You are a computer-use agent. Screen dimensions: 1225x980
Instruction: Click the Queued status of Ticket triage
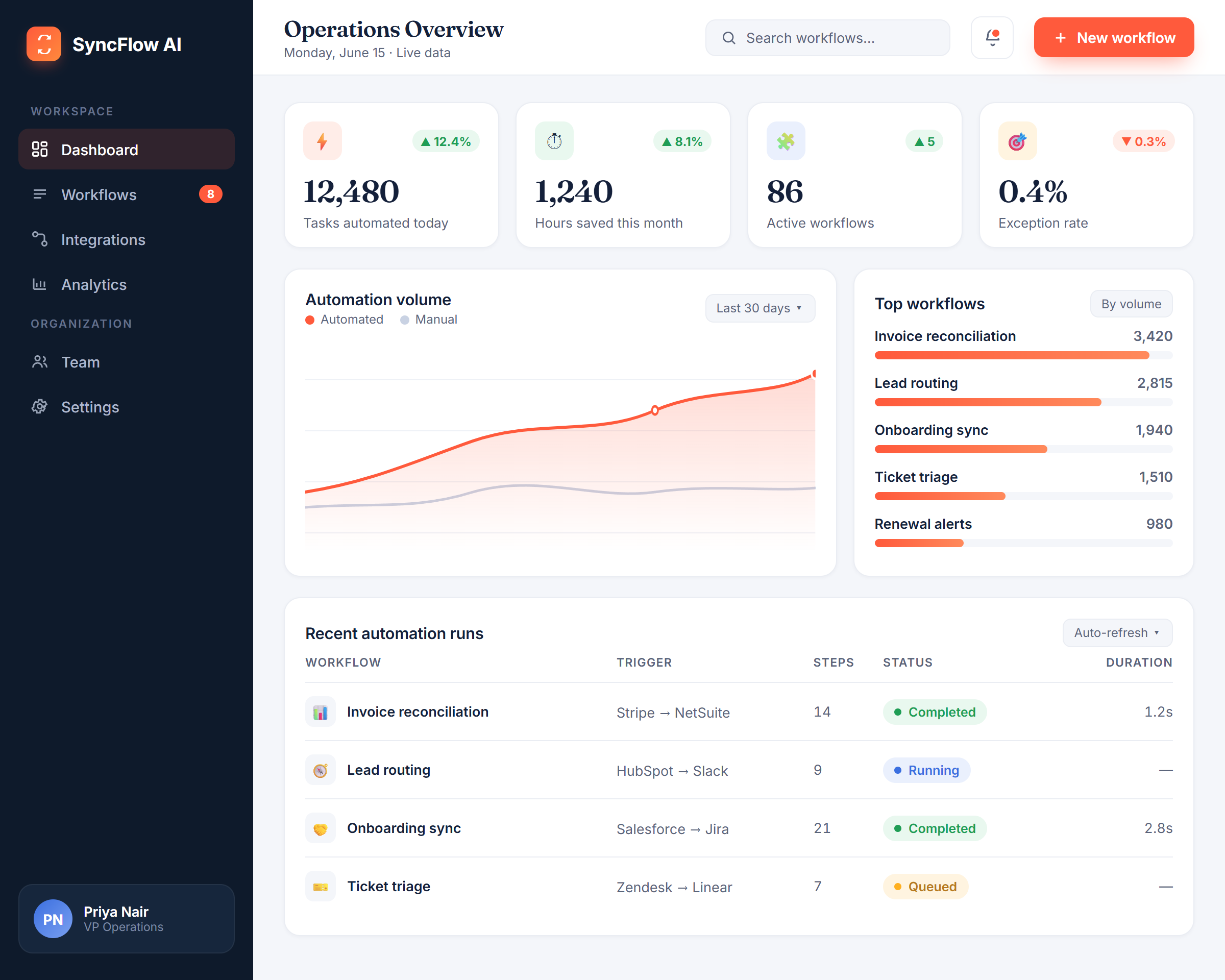point(925,886)
